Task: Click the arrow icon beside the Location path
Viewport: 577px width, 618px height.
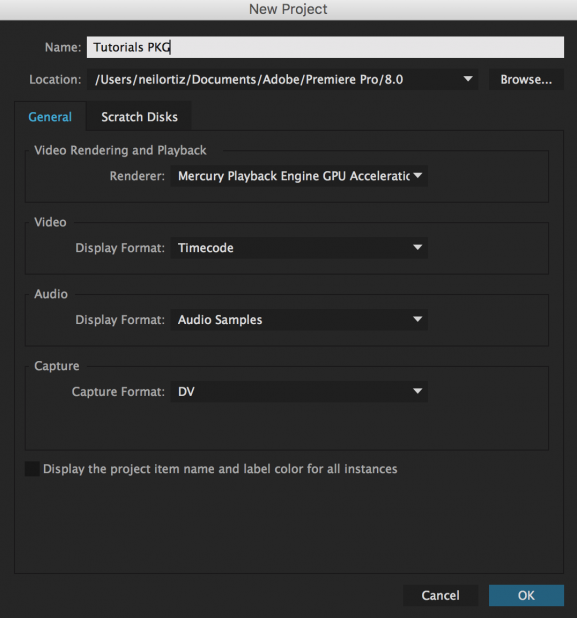Action: 468,79
